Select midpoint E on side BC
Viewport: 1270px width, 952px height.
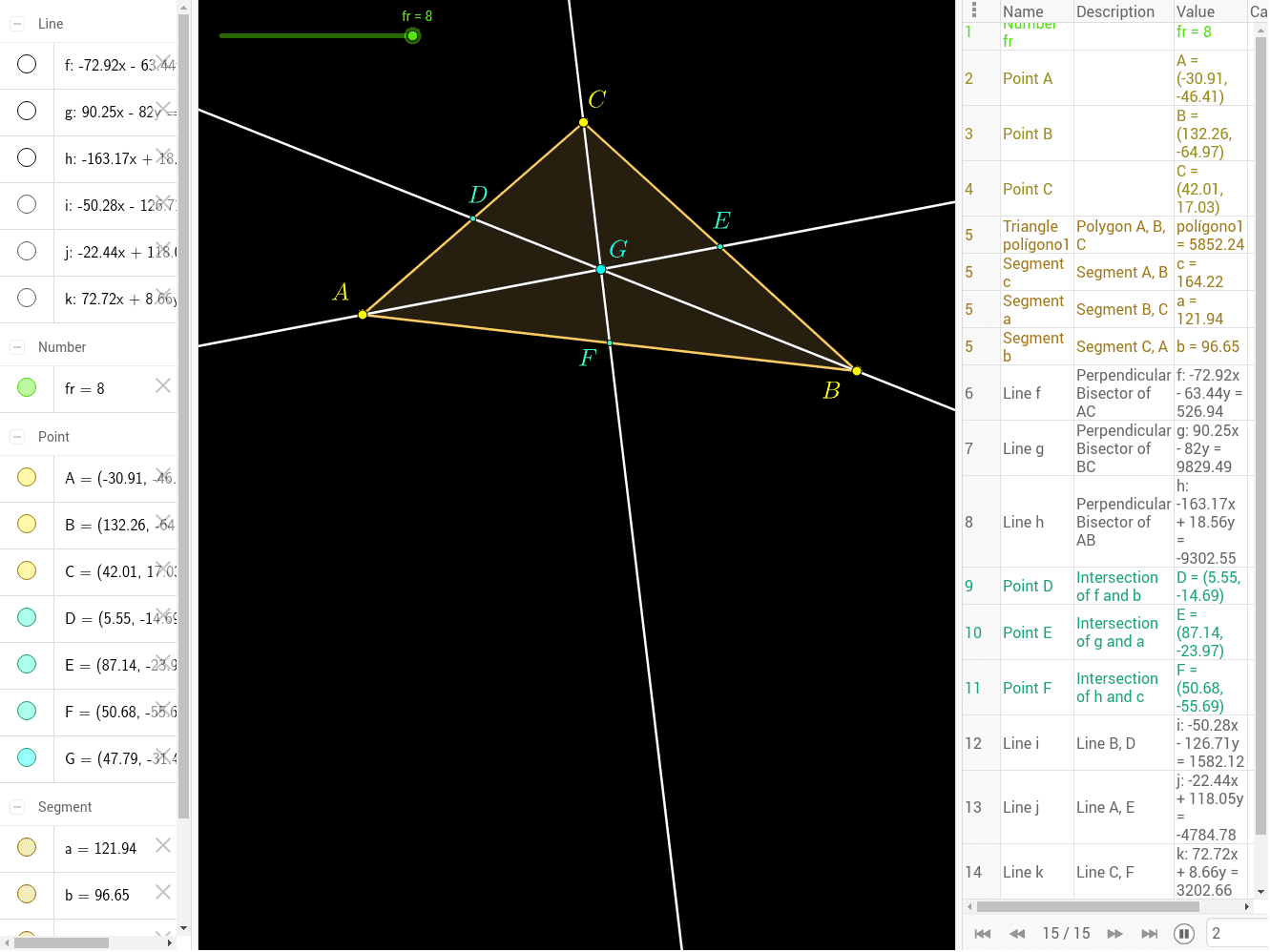pyautogui.click(x=720, y=246)
